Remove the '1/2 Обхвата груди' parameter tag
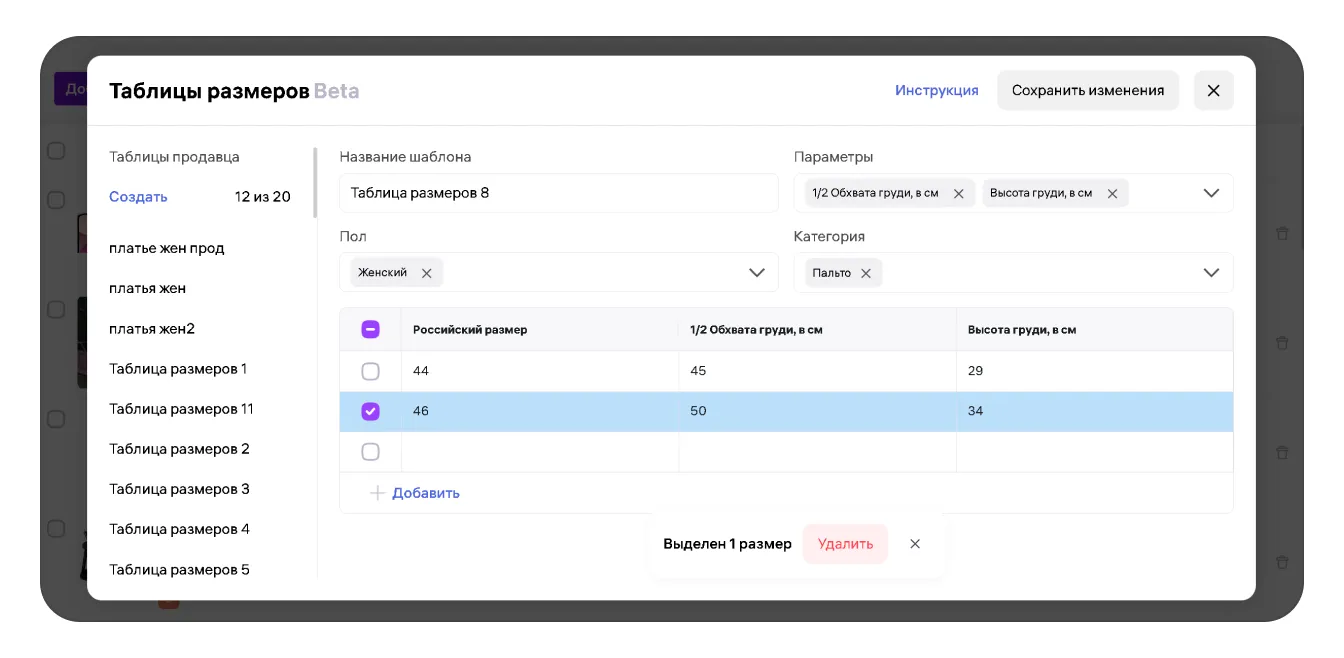Screen dimensions: 1344x658 [x=958, y=194]
